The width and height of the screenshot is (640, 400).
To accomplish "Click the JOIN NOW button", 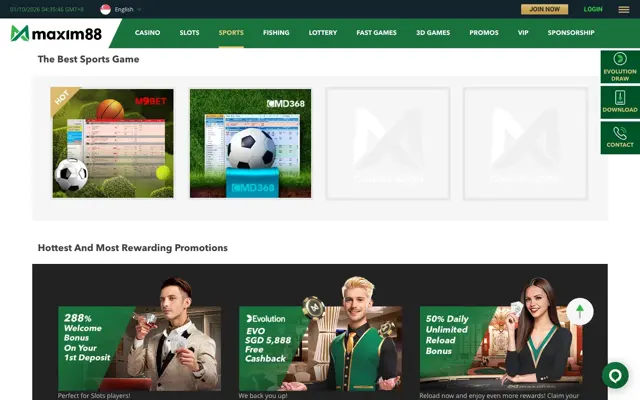I will click(544, 9).
